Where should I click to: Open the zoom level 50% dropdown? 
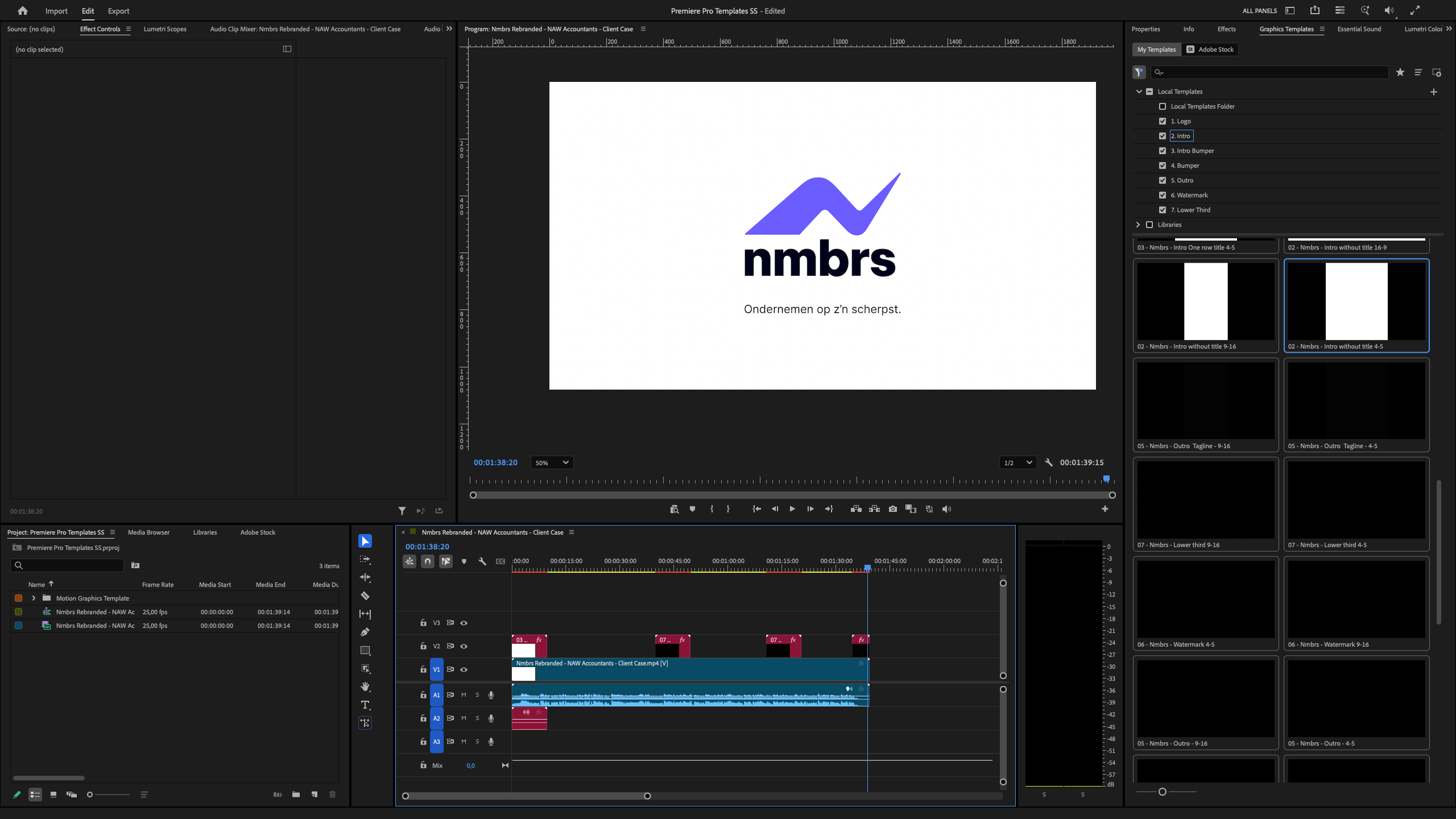(552, 462)
